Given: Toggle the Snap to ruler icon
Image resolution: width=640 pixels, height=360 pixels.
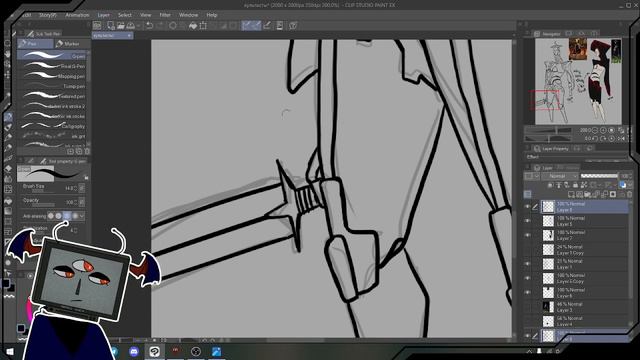Looking at the screenshot, I should pos(246,26).
